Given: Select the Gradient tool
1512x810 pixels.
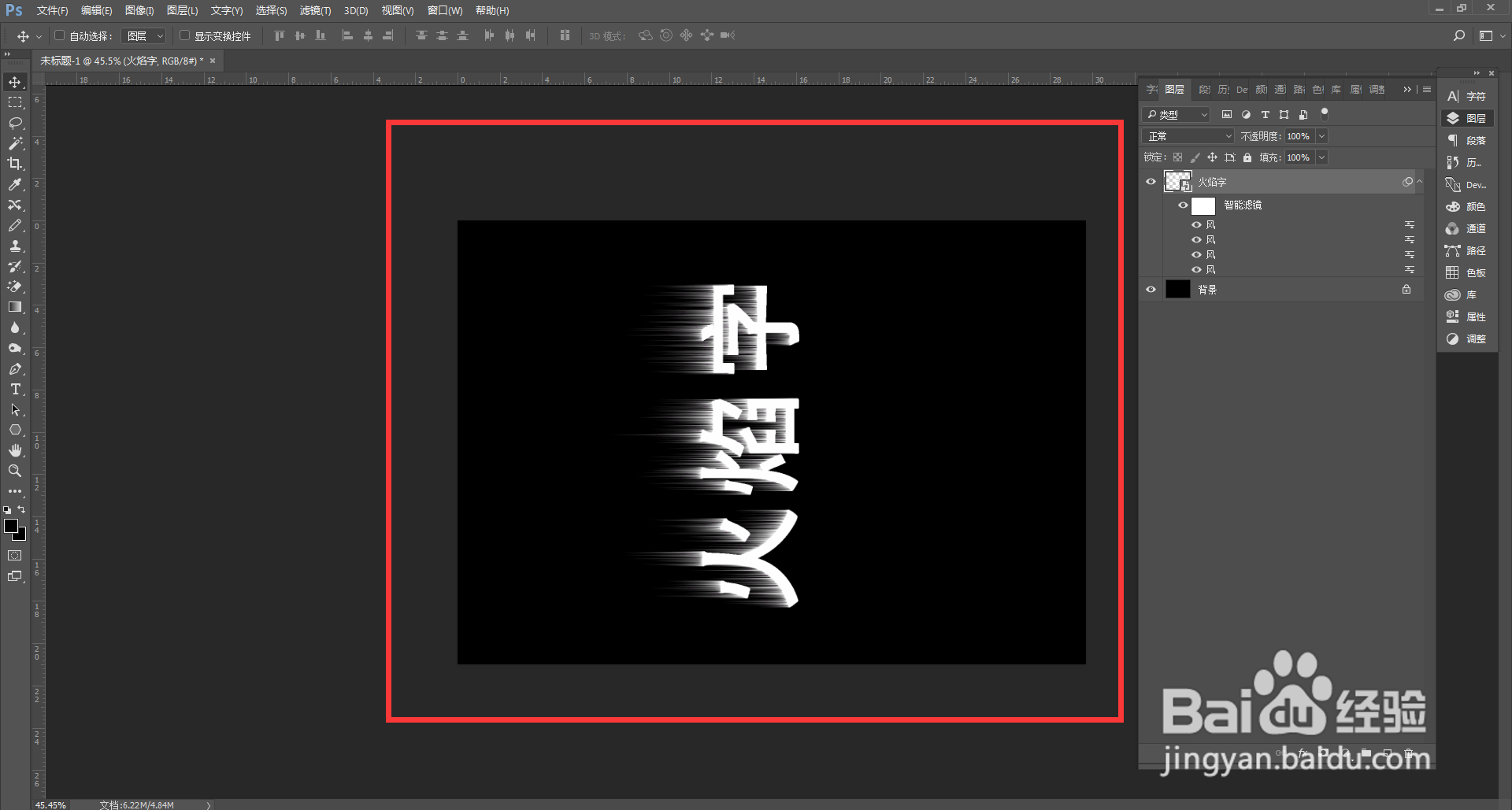Looking at the screenshot, I should tap(15, 307).
